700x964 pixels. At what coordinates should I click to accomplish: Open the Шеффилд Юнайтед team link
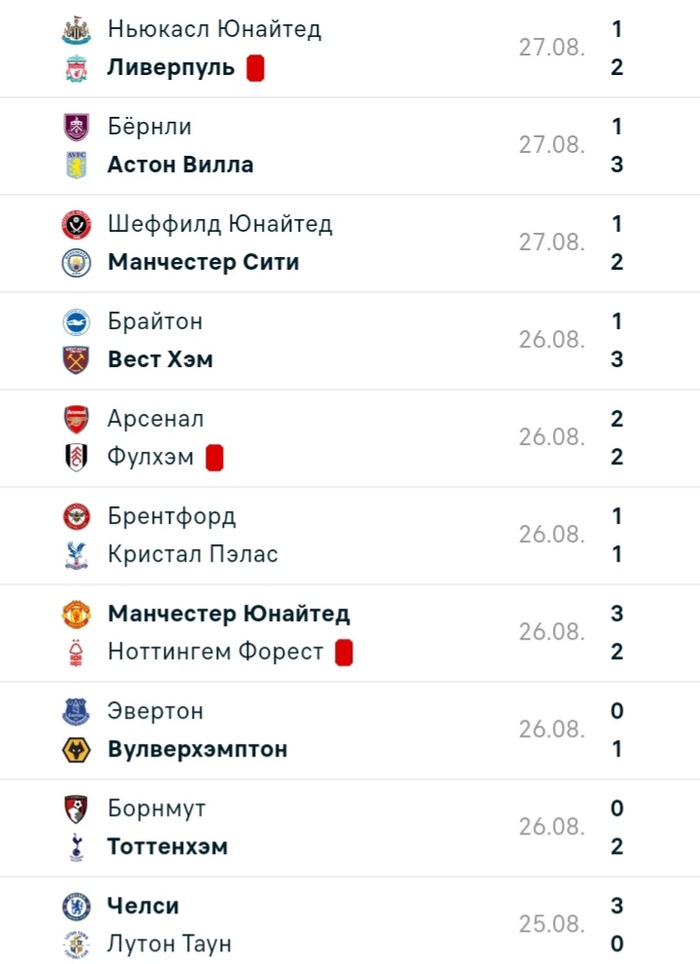click(x=219, y=224)
